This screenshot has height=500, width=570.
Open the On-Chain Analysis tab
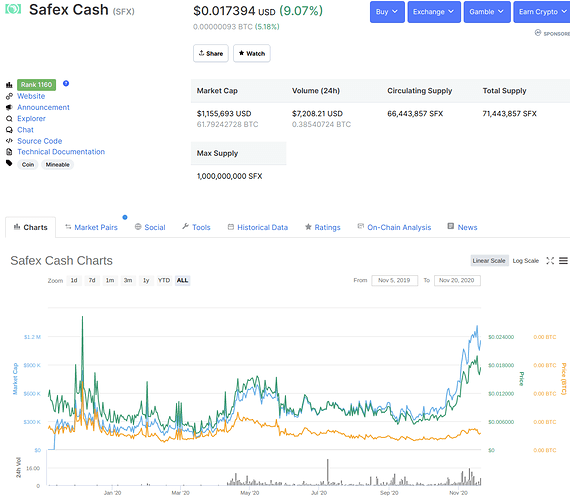[394, 227]
